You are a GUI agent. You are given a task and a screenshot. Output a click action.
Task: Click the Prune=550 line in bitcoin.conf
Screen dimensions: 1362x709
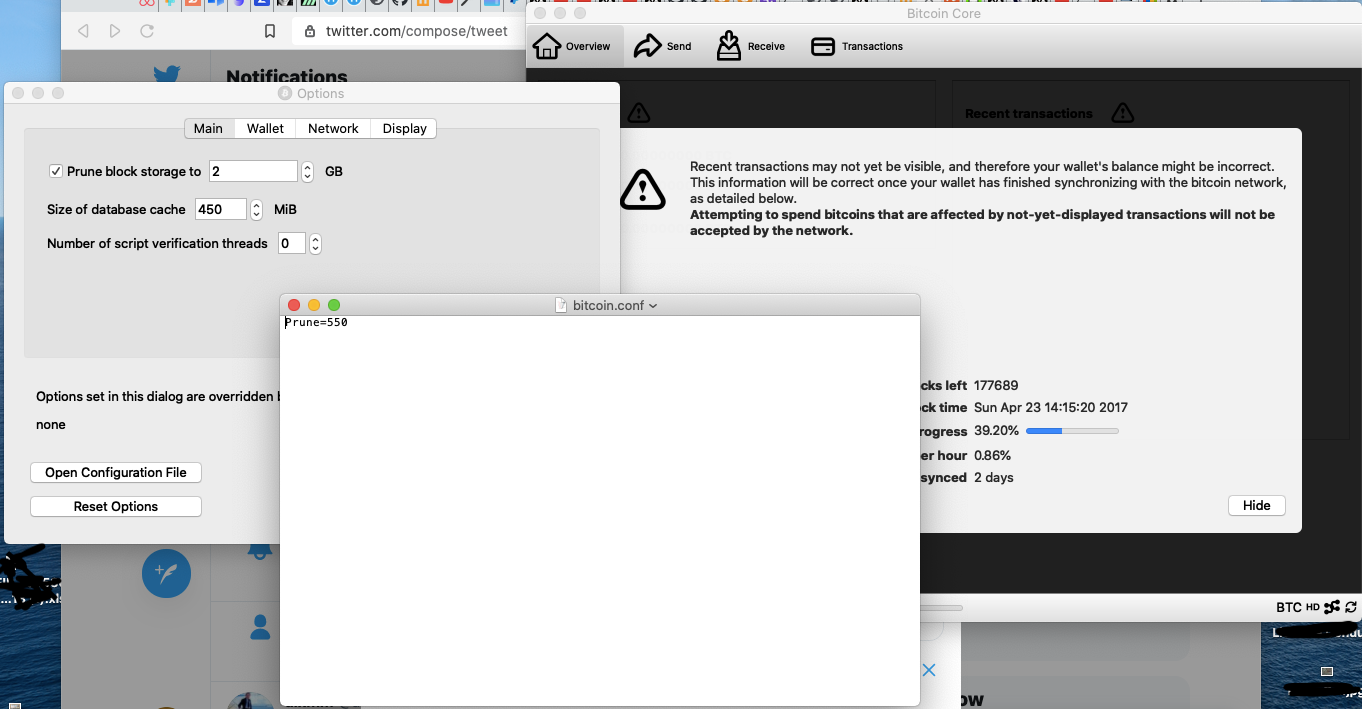[316, 323]
